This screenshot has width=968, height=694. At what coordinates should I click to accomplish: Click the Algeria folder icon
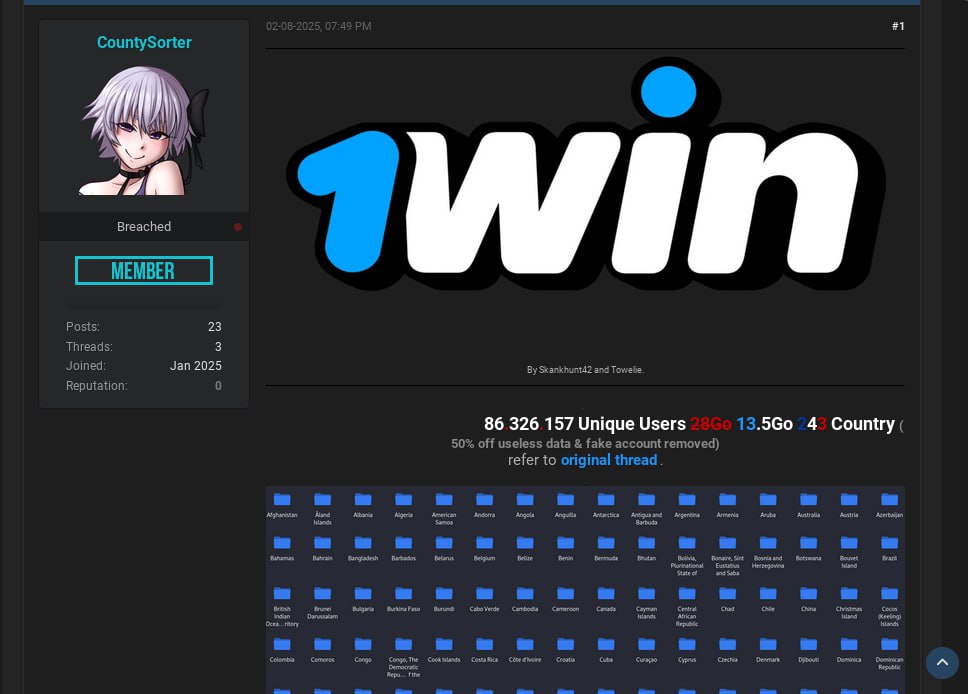[x=404, y=499]
